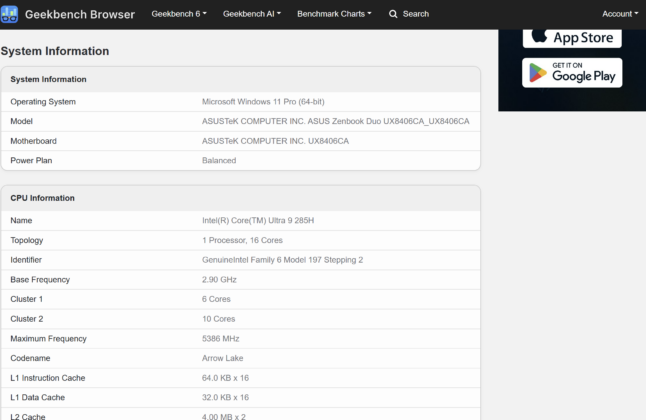Expand the Account menu
This screenshot has height=420, width=646.
(620, 14)
